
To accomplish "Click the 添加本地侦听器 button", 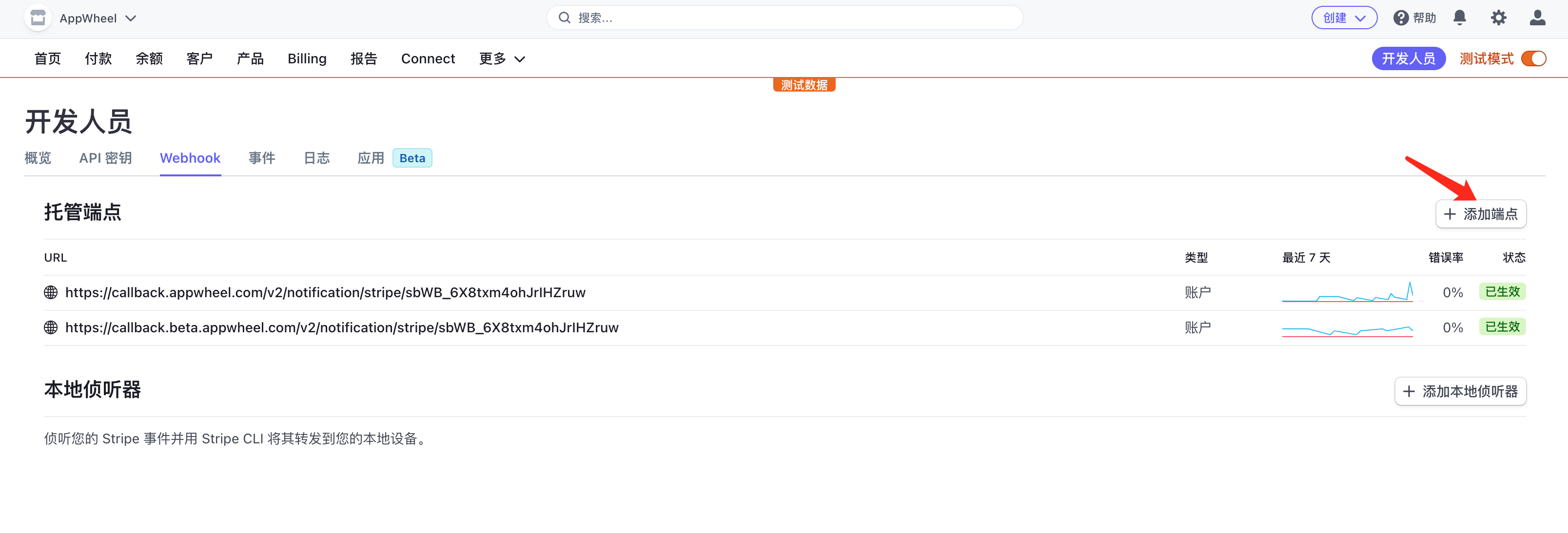I will pos(1460,391).
